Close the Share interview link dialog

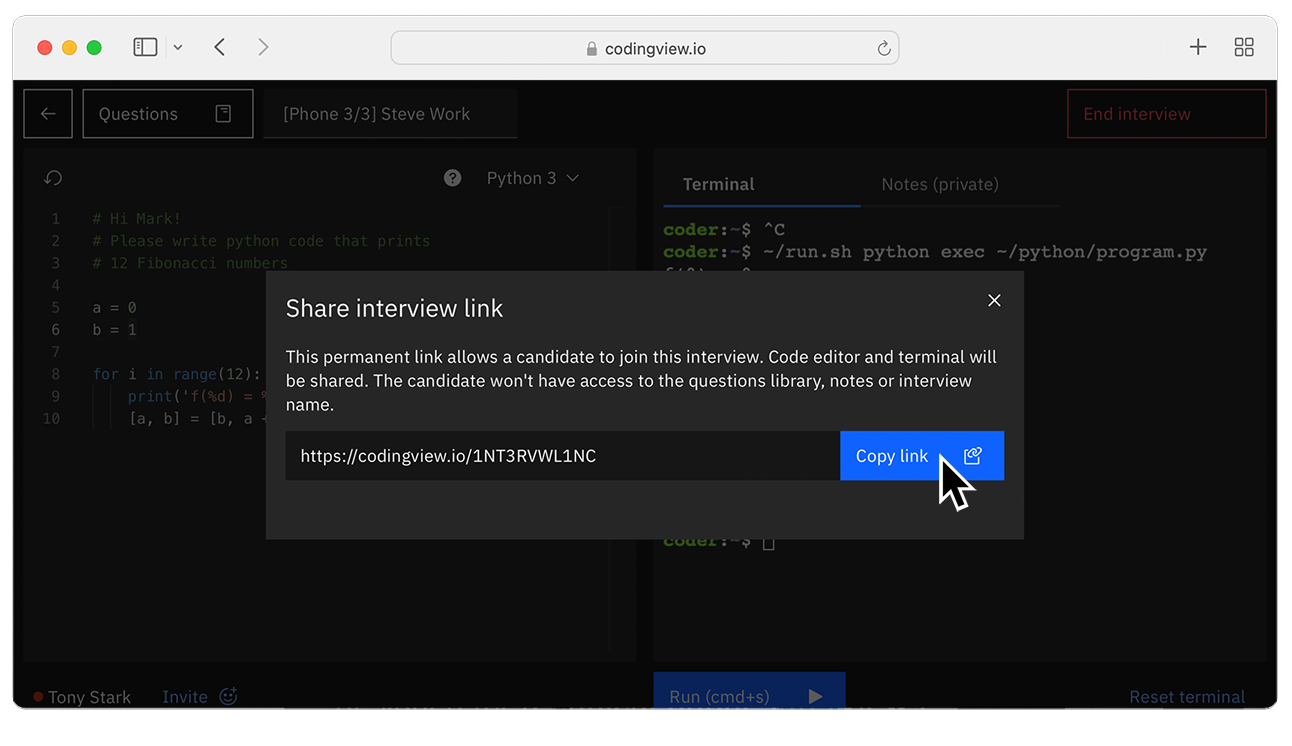994,300
